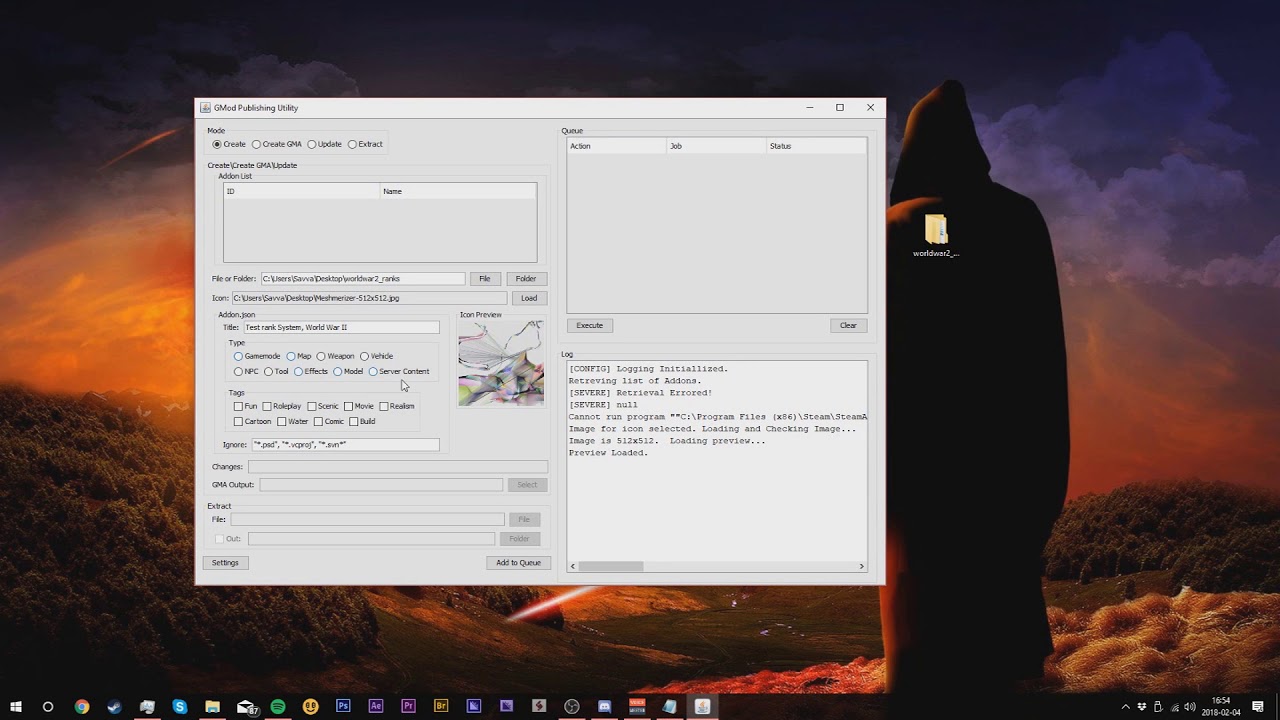This screenshot has height=720, width=1280.
Task: Open Discord from the taskbar
Action: tap(604, 706)
